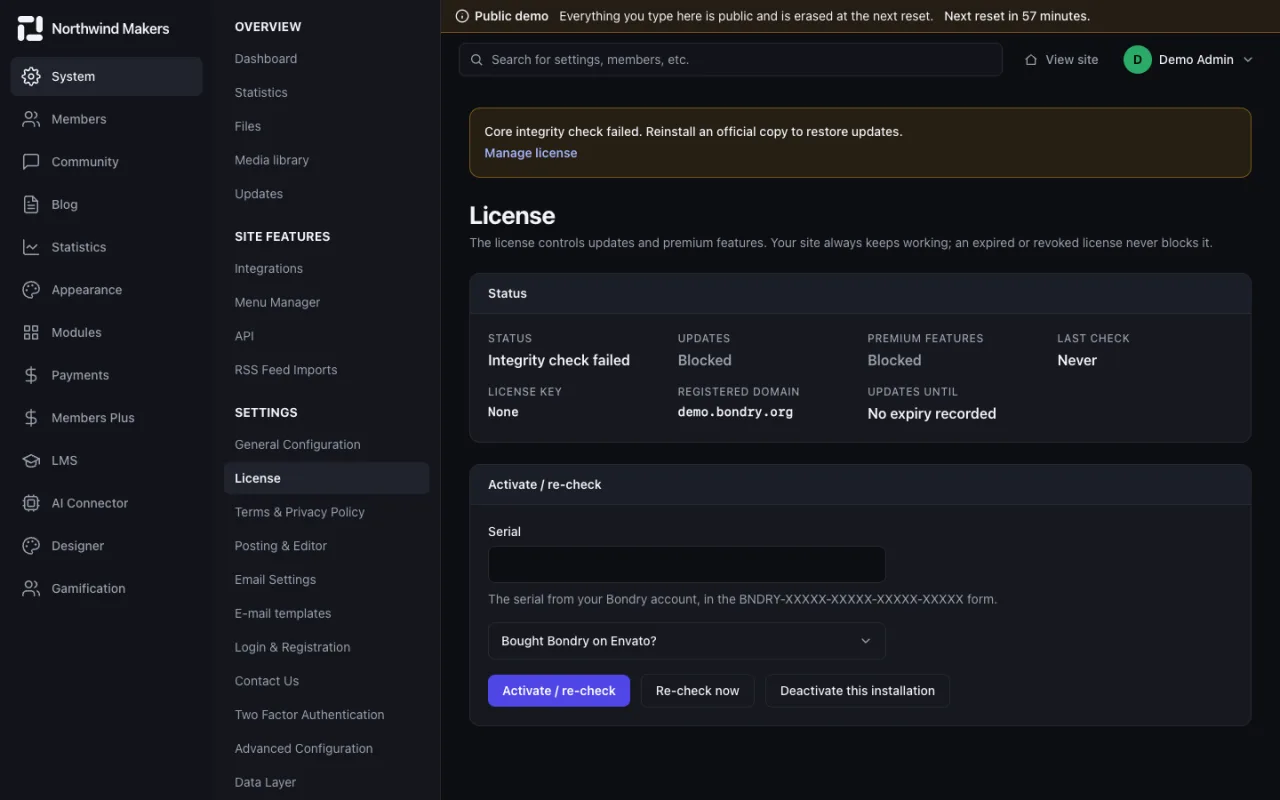Select the License settings item
The image size is (1280, 800).
tap(327, 478)
